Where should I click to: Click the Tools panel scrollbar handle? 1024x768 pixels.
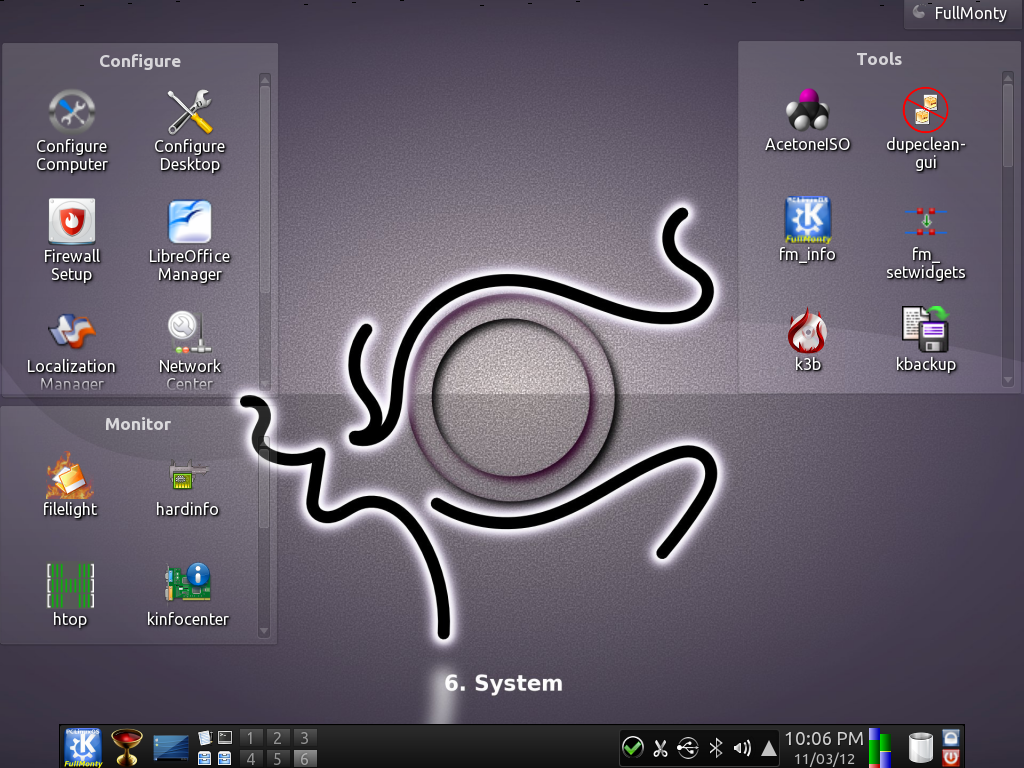[x=1008, y=125]
